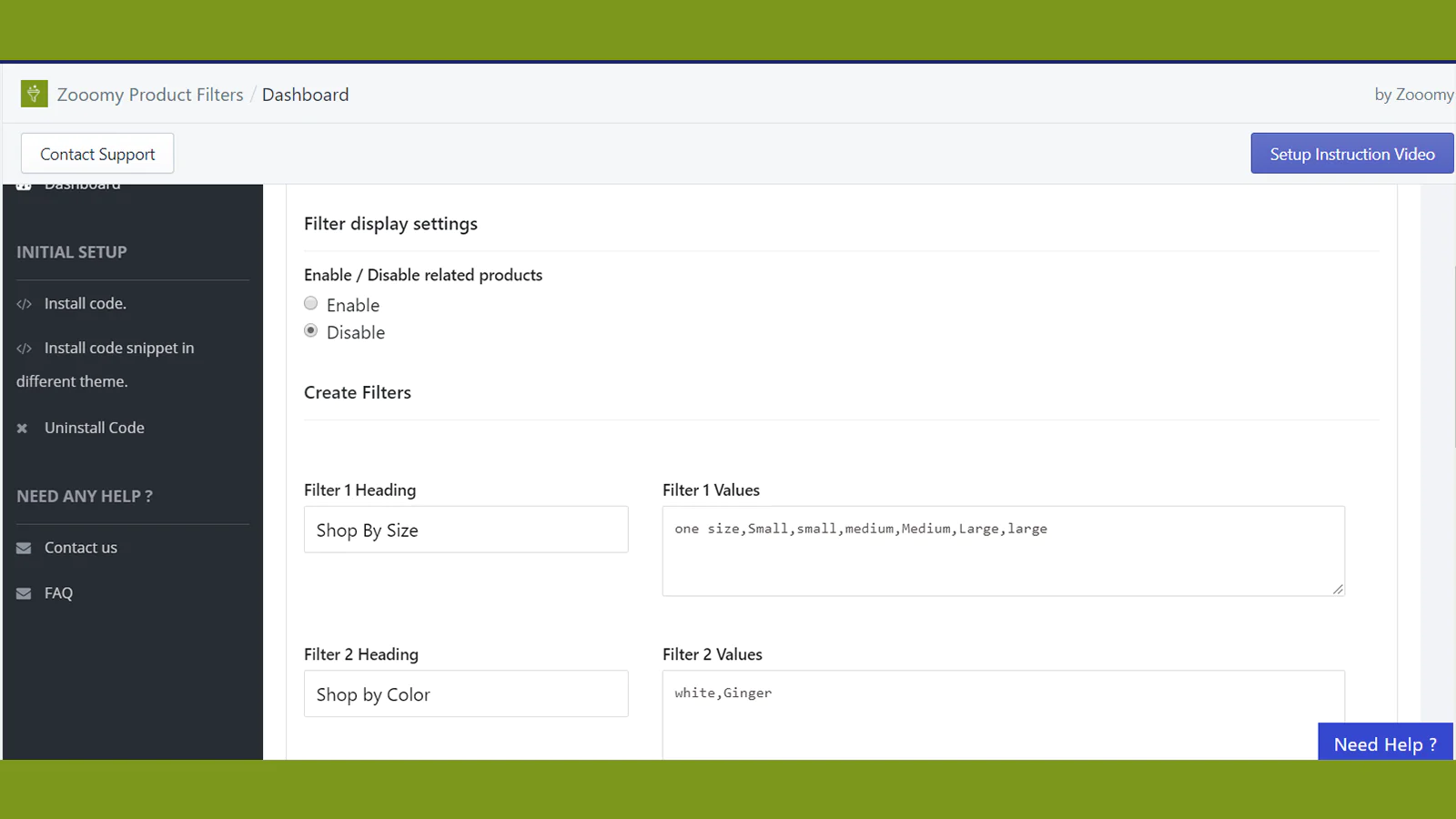This screenshot has height=819, width=1456.
Task: Open Uninstall Code in sidebar
Action: pyautogui.click(x=94, y=428)
